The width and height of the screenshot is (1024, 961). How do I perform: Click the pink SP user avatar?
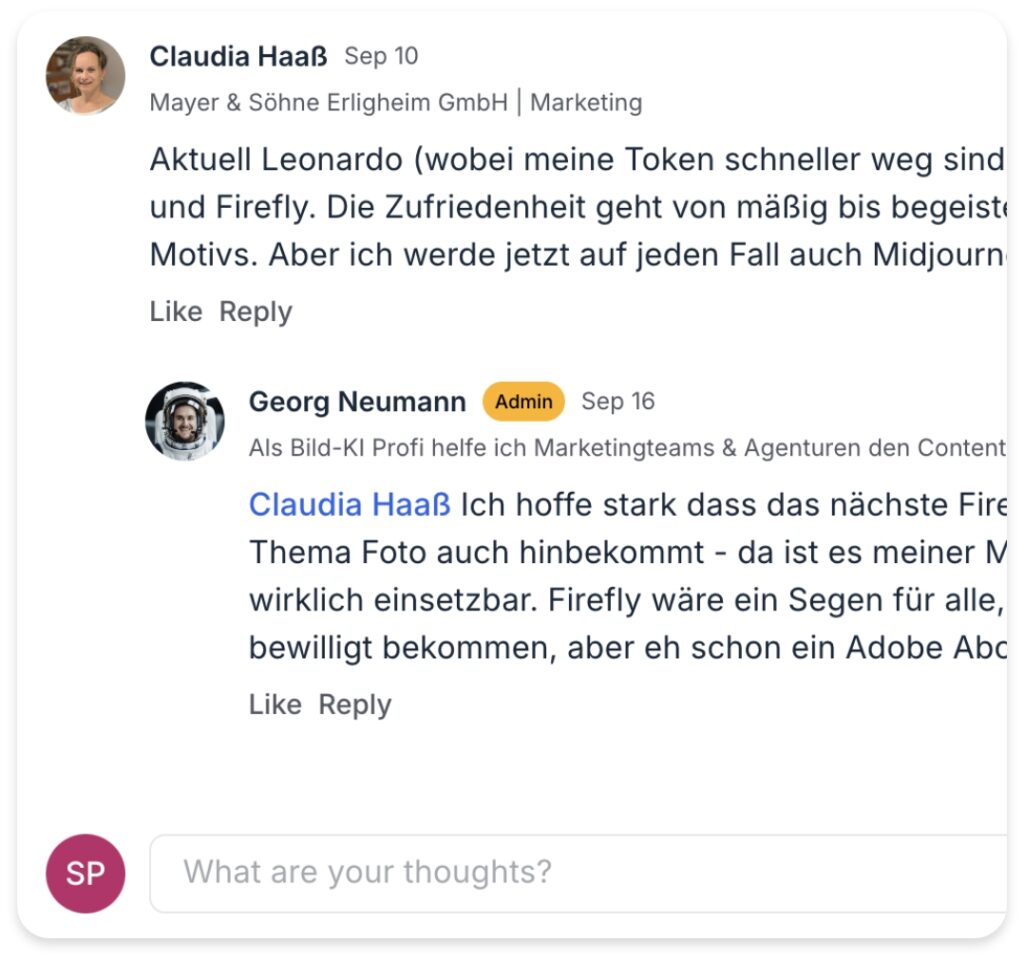click(86, 874)
